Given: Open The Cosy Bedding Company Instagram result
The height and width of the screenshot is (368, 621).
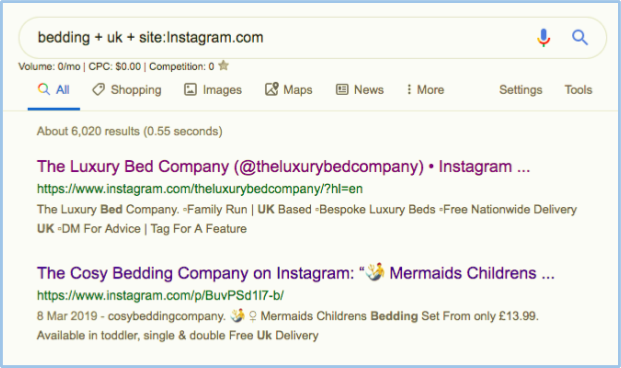Looking at the screenshot, I should click(x=295, y=273).
